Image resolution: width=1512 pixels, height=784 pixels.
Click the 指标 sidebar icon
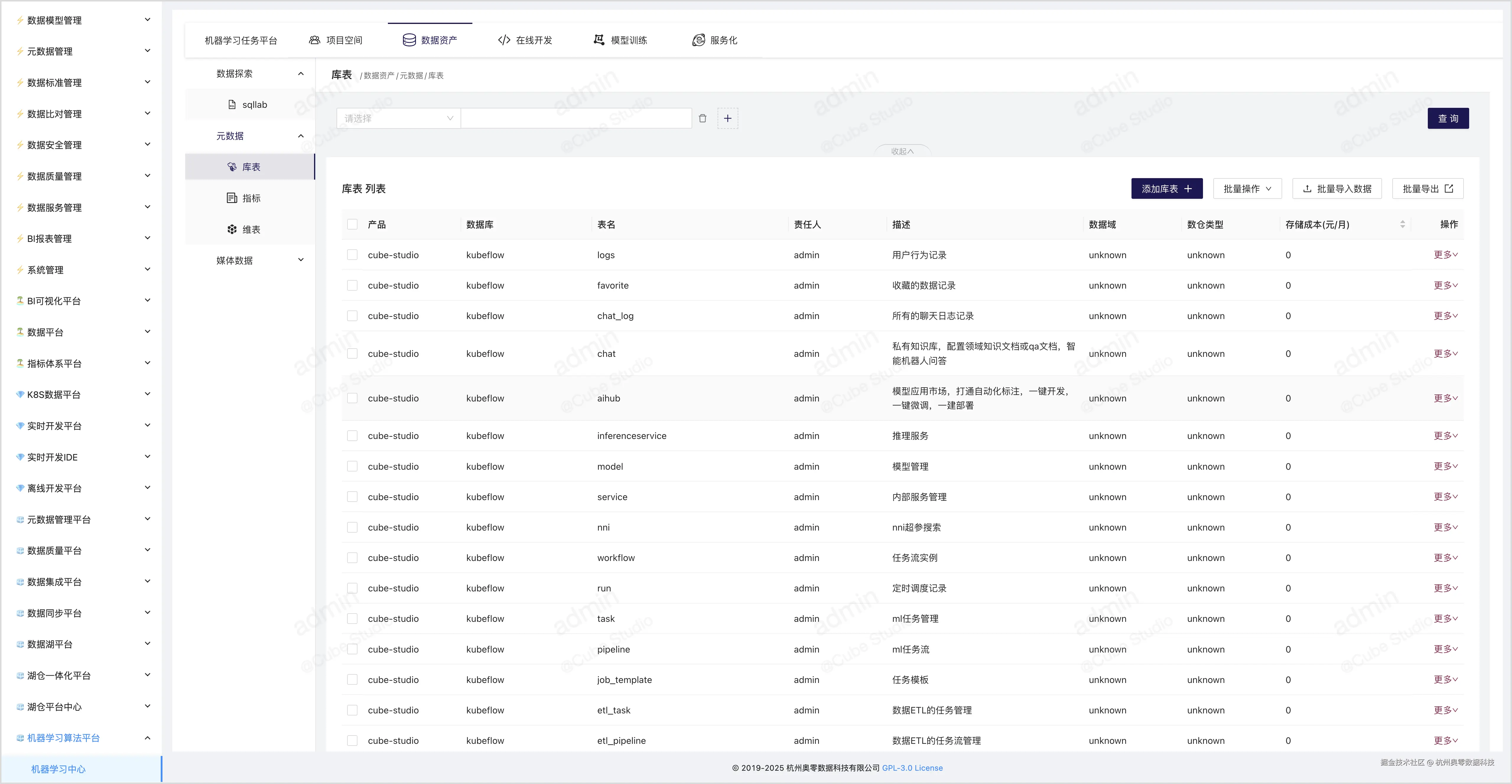(232, 198)
